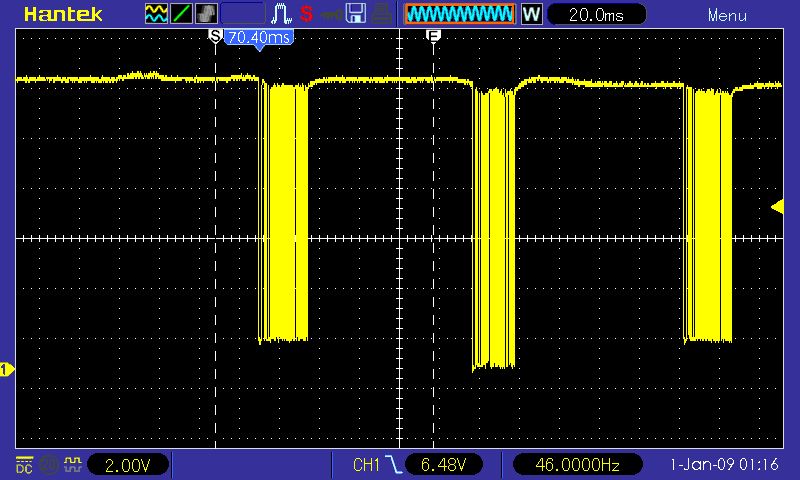Click the 70.40ms trigger position label

point(259,37)
